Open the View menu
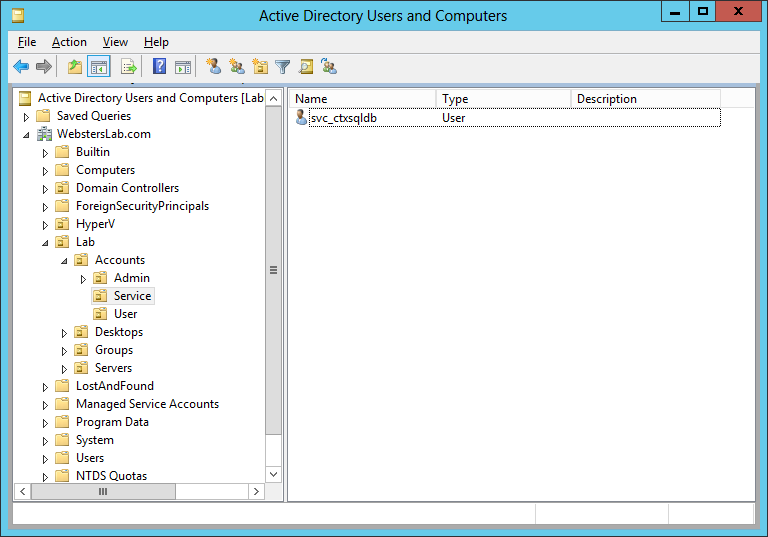This screenshot has width=768, height=537. click(115, 42)
